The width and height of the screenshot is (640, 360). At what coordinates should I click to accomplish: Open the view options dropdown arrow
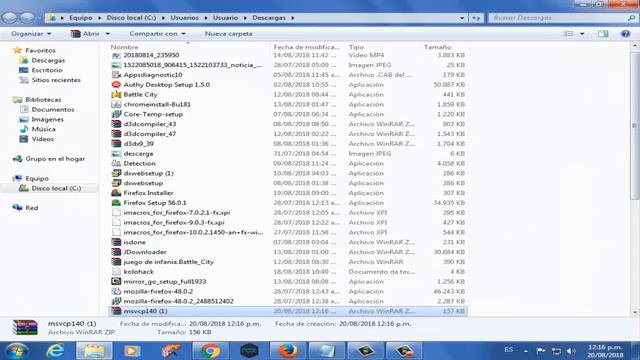(582, 34)
